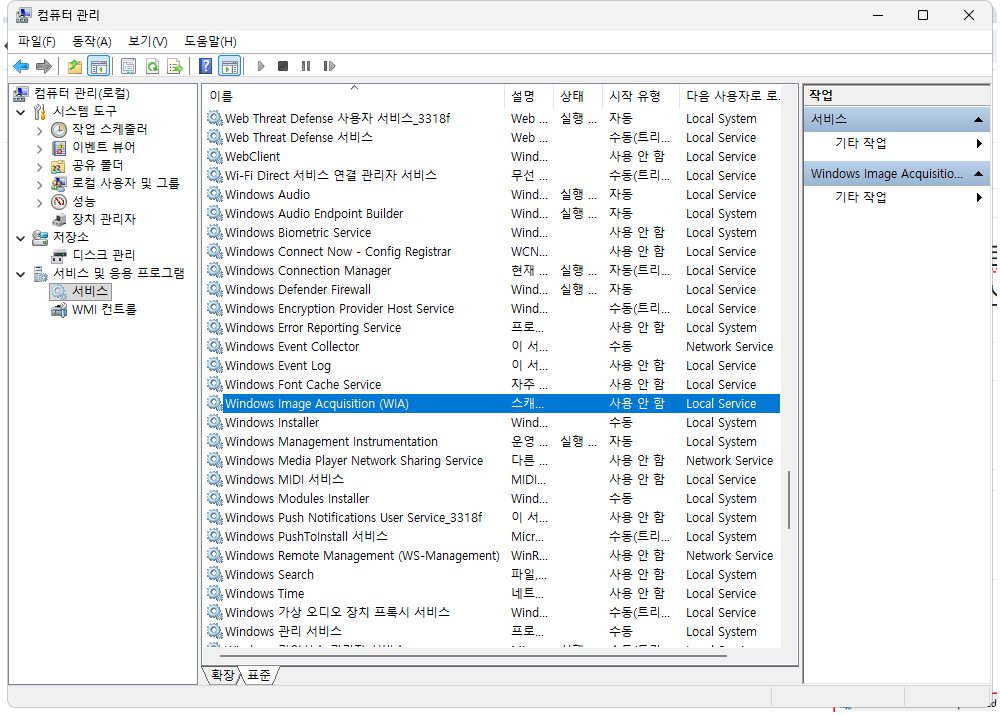Open the 도움말(H) menu
This screenshot has height=715, width=1000.
click(x=210, y=41)
